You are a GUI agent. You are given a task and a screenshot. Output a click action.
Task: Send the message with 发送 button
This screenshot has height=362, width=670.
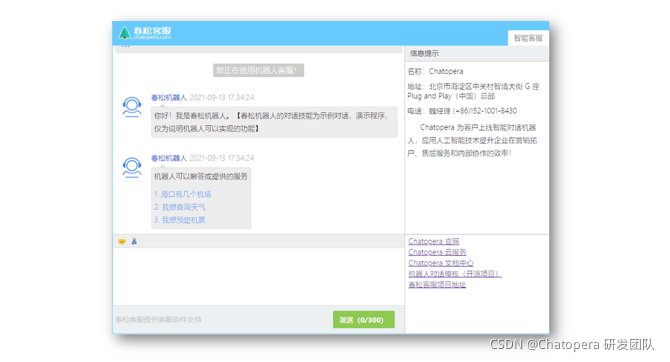tap(364, 320)
